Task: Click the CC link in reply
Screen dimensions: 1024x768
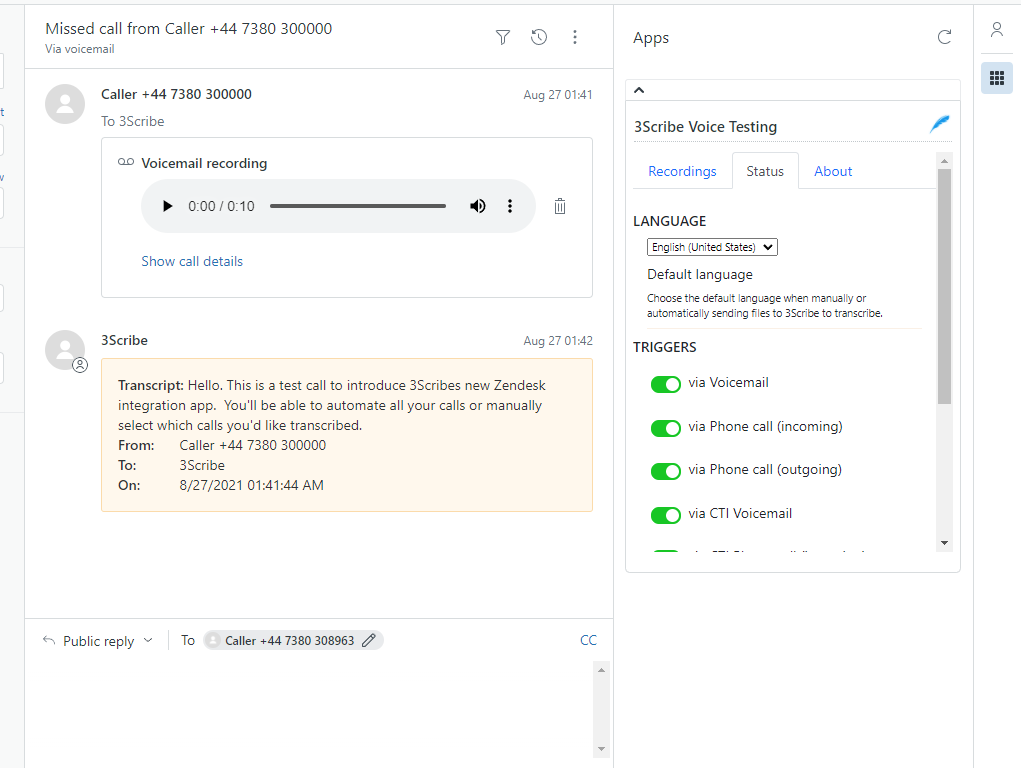Action: pyautogui.click(x=588, y=640)
